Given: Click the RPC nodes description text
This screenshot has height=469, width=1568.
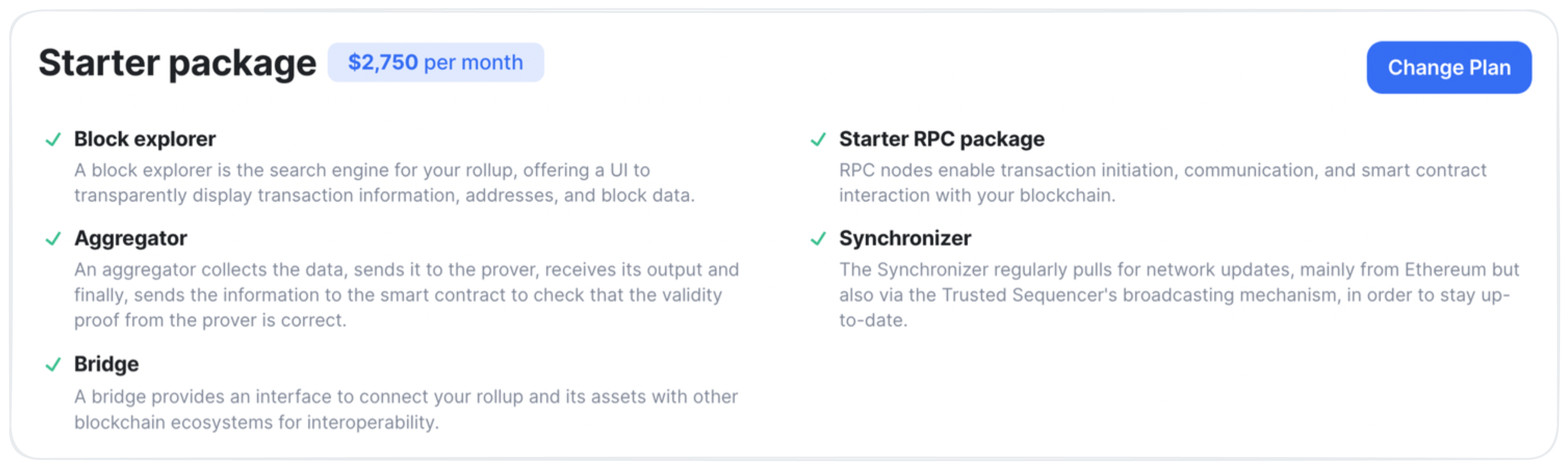Looking at the screenshot, I should coord(1163,183).
